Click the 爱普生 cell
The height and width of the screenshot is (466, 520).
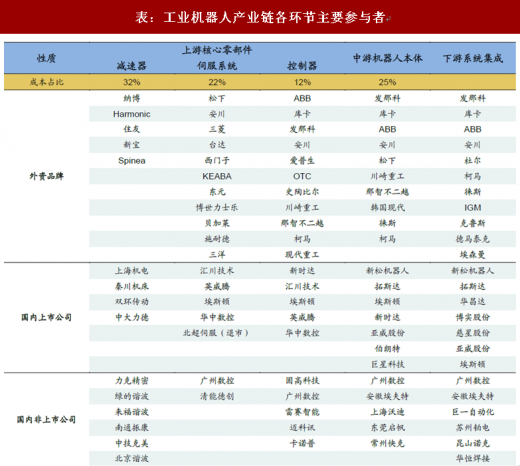click(302, 160)
